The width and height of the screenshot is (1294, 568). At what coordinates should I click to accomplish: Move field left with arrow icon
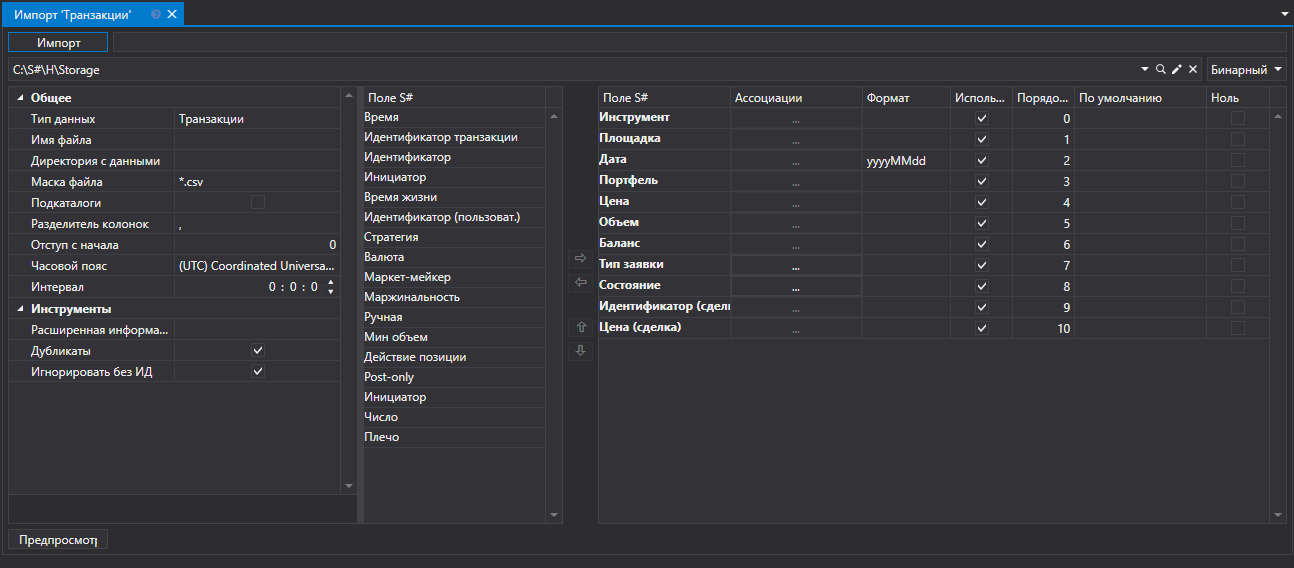click(580, 283)
